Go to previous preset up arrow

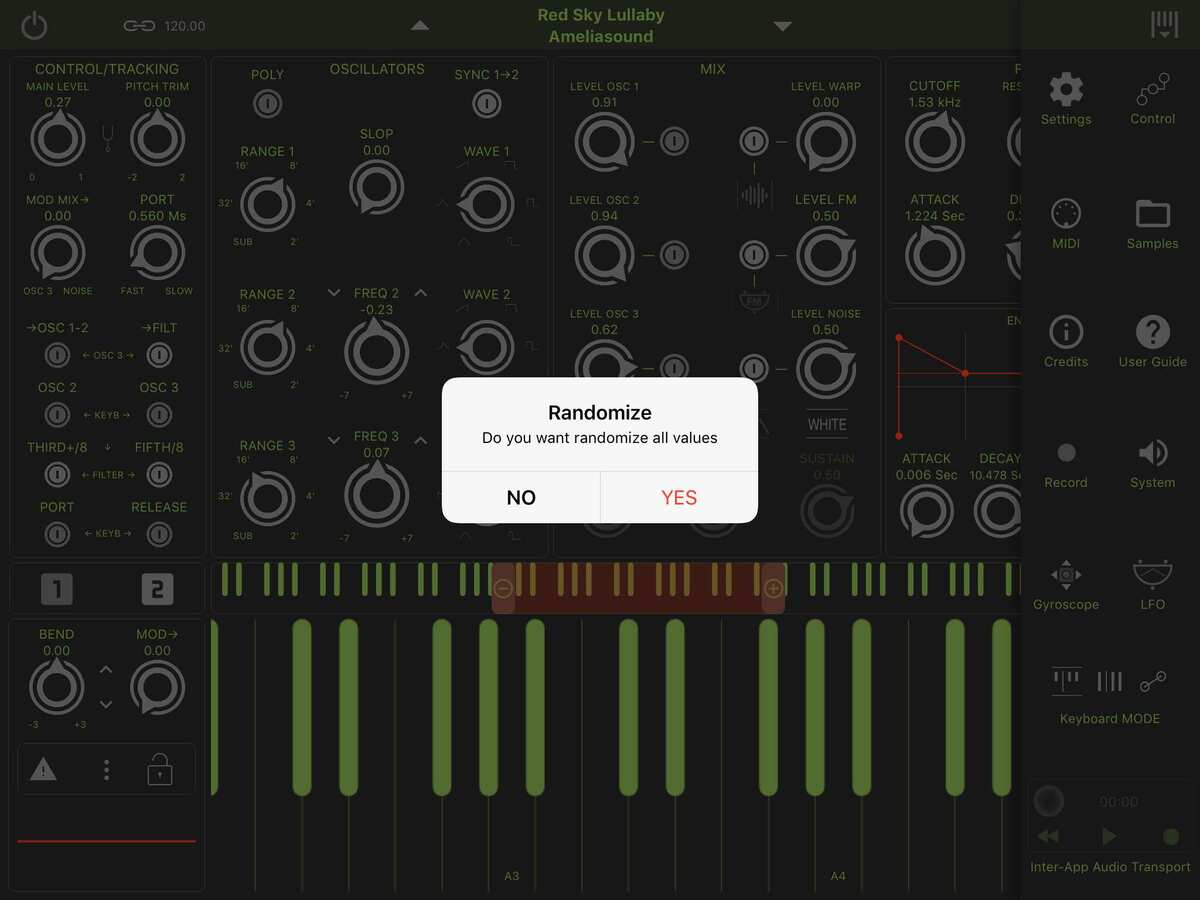click(x=420, y=25)
